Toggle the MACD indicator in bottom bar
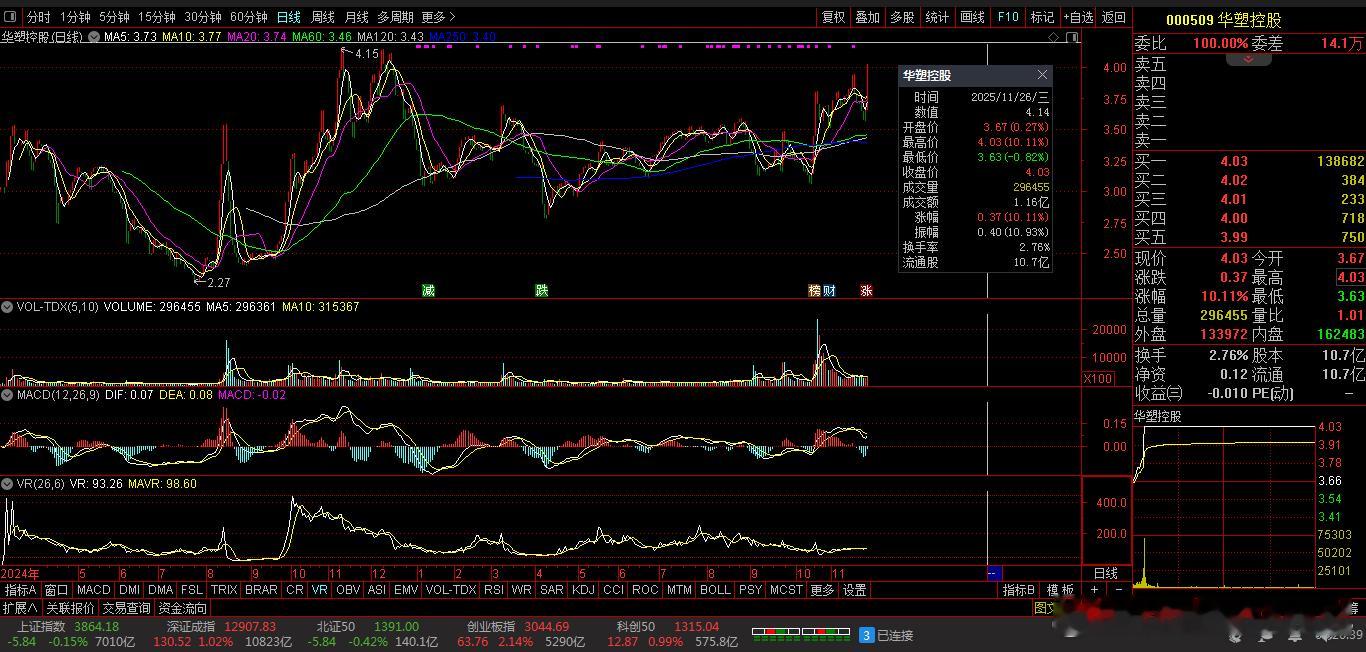 point(93,590)
